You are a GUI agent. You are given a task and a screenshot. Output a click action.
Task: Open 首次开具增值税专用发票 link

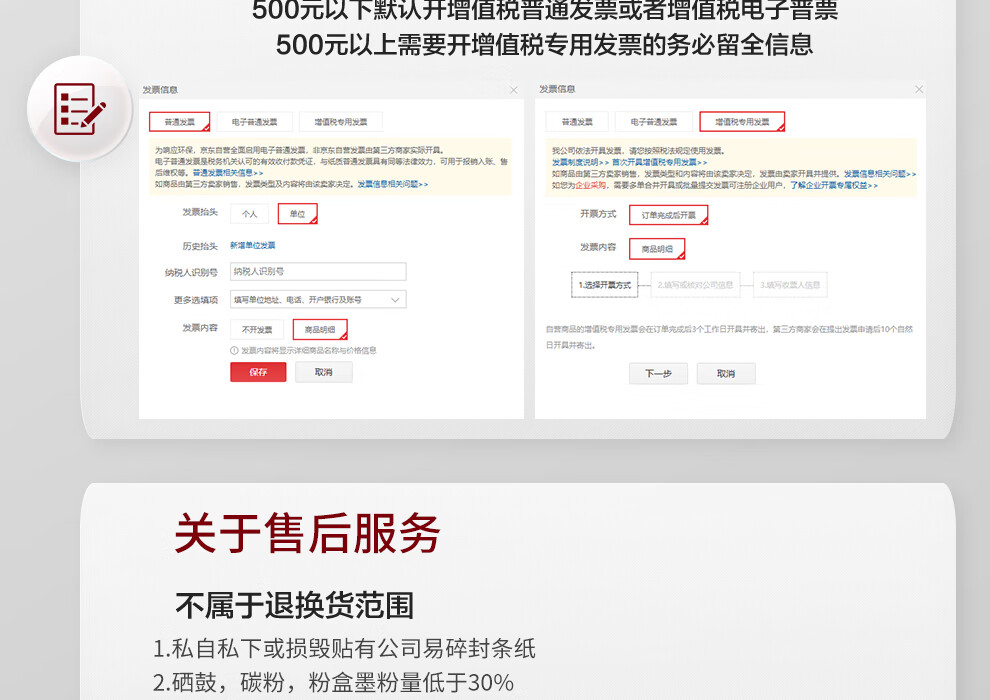(x=660, y=162)
